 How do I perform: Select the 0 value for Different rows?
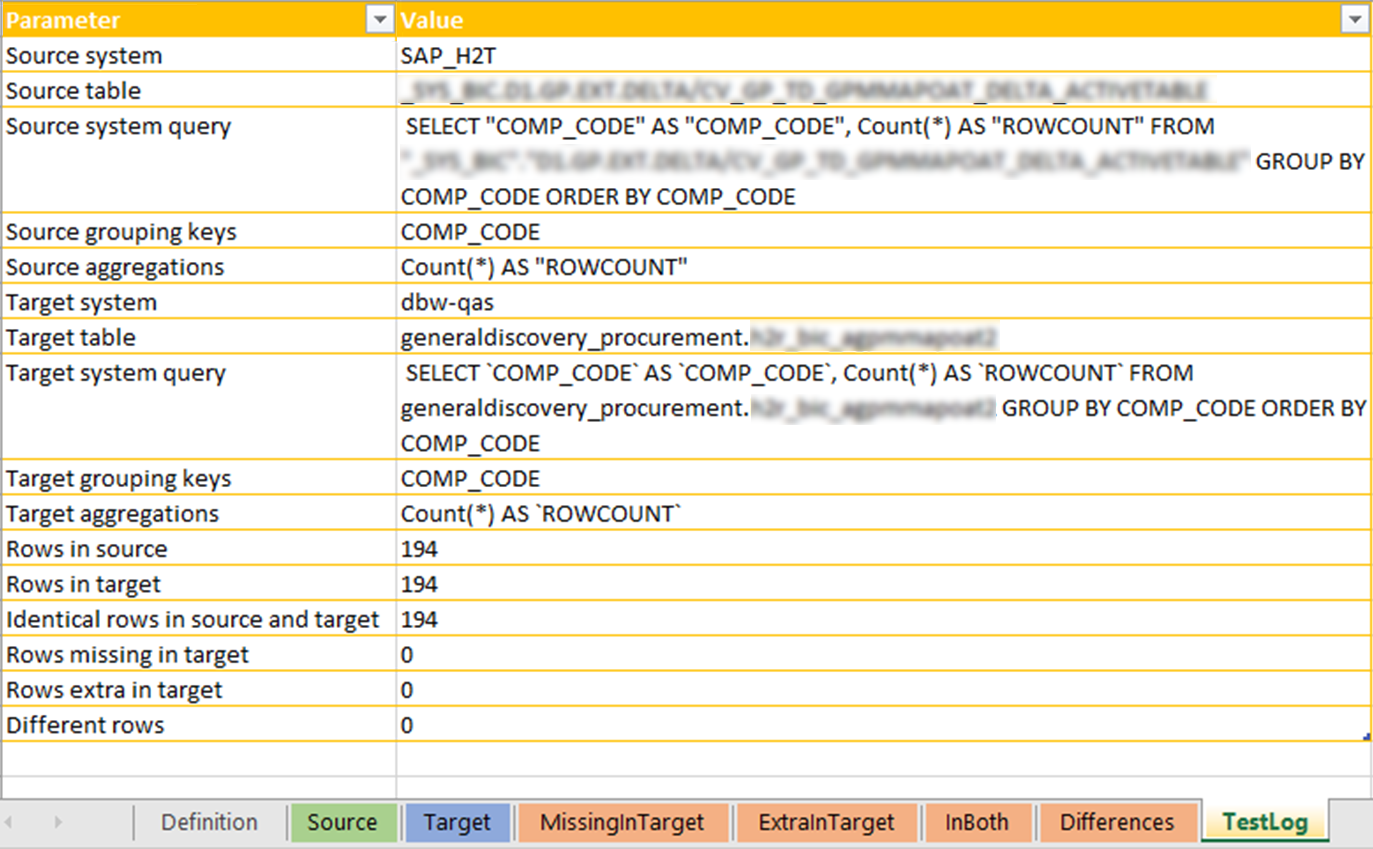point(883,724)
